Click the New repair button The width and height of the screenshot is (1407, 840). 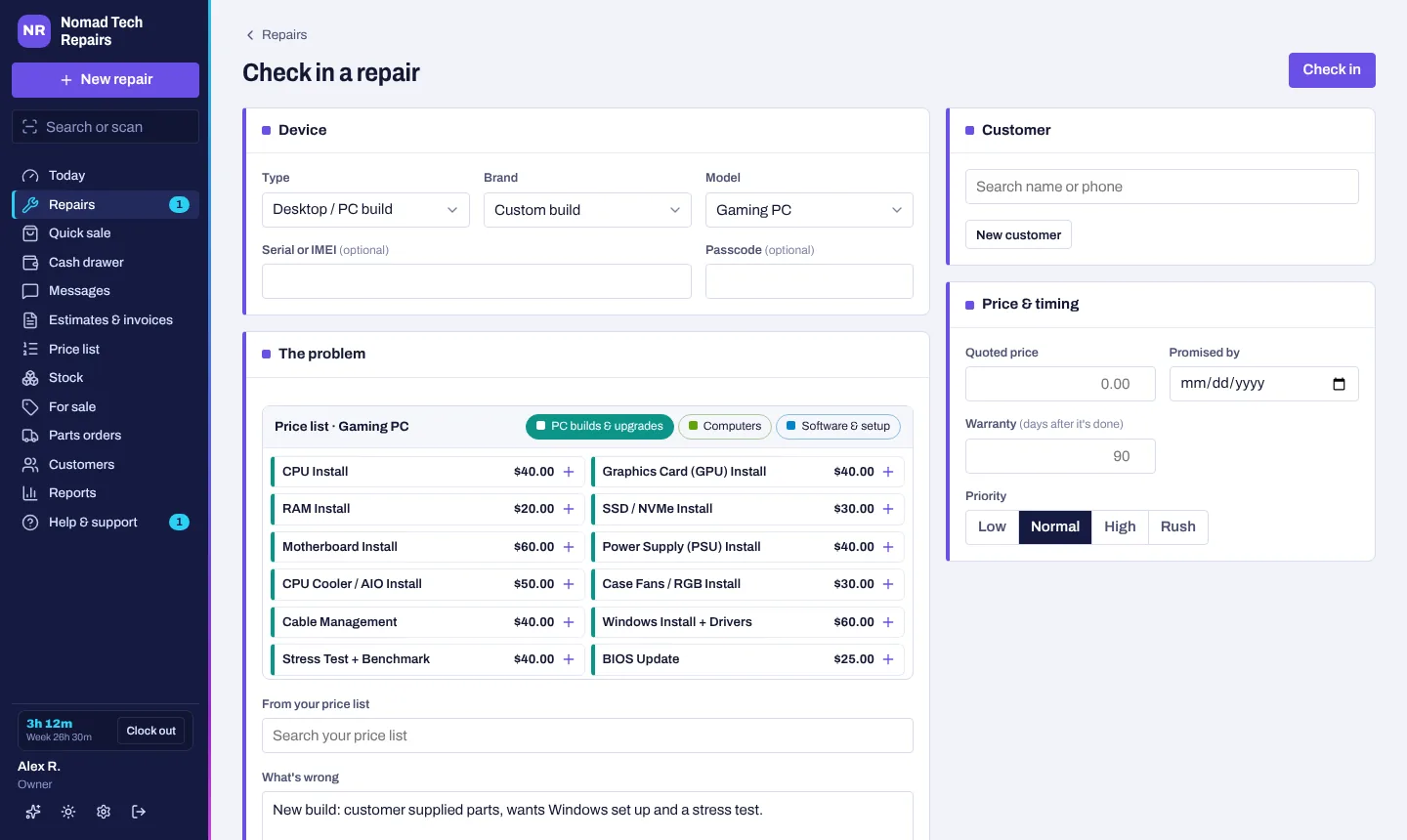pyautogui.click(x=106, y=80)
